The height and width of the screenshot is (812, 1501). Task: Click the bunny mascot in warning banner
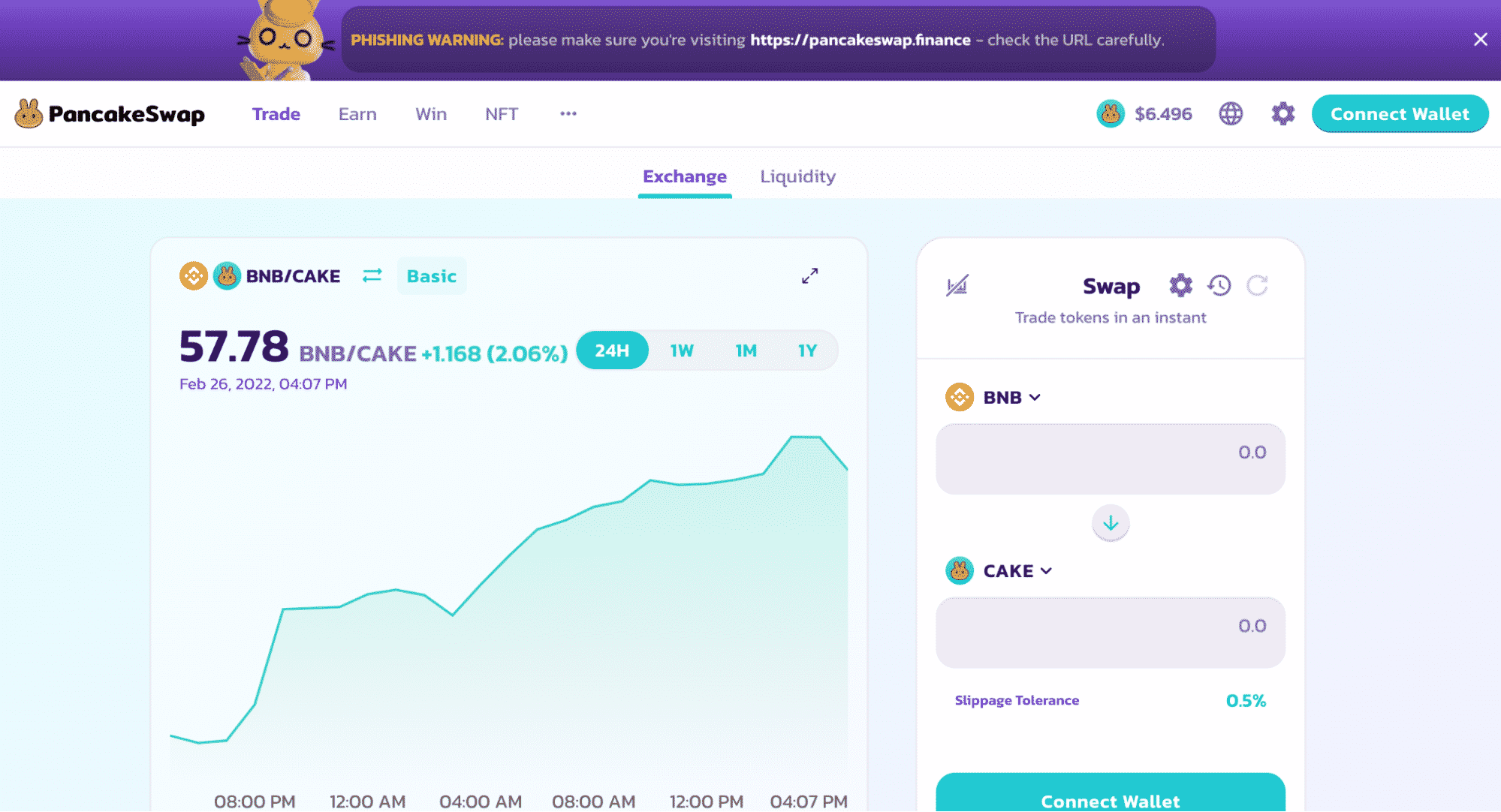(285, 39)
